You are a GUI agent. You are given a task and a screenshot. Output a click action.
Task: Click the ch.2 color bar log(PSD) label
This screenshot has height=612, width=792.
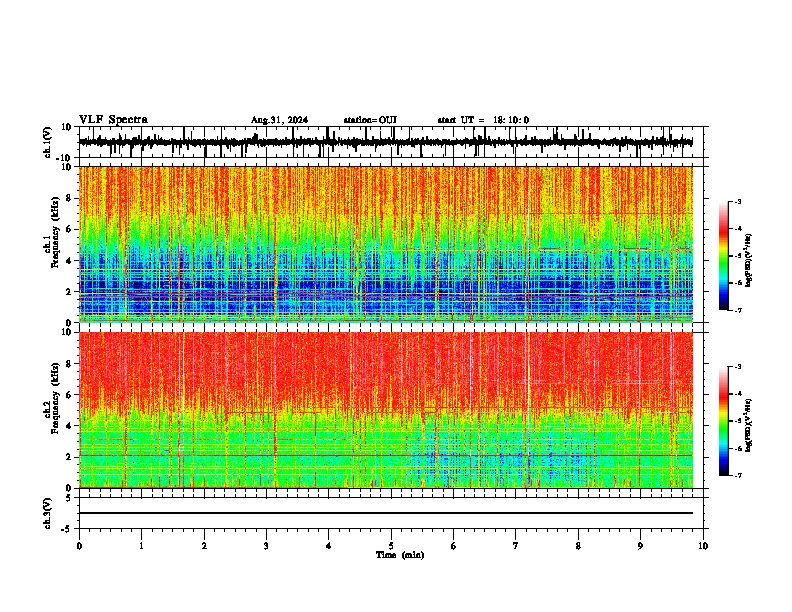pyautogui.click(x=749, y=426)
